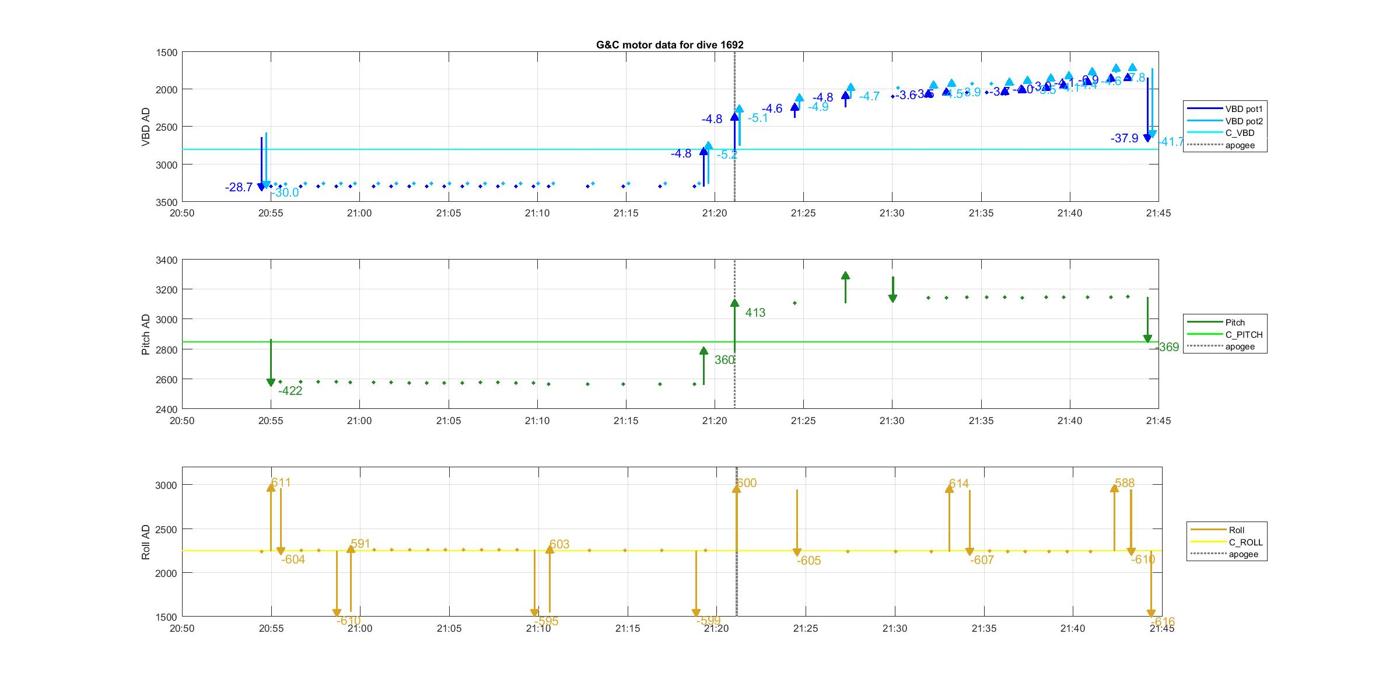1400x693 pixels.
Task: Click the "-599" roll data label
Action: 708,621
